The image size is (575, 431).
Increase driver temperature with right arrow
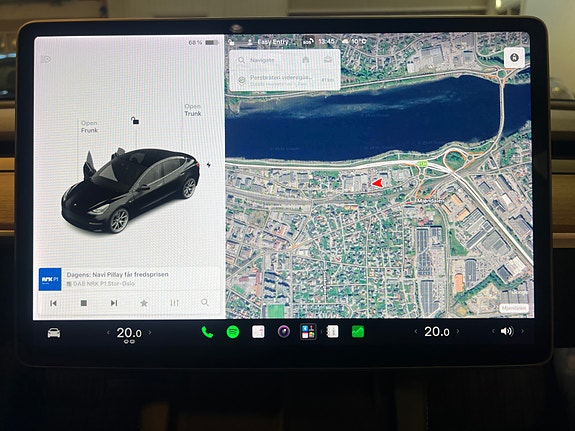[x=150, y=333]
